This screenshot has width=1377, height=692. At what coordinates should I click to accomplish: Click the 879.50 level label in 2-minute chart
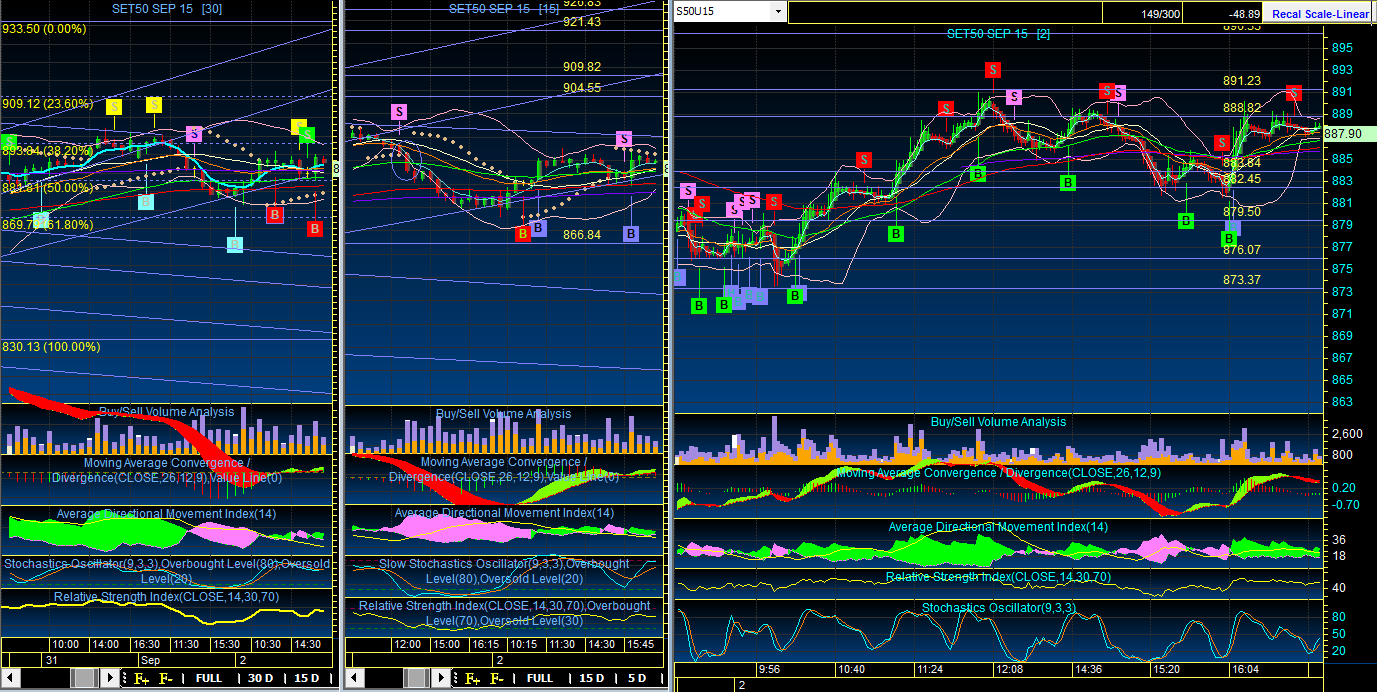point(1242,212)
